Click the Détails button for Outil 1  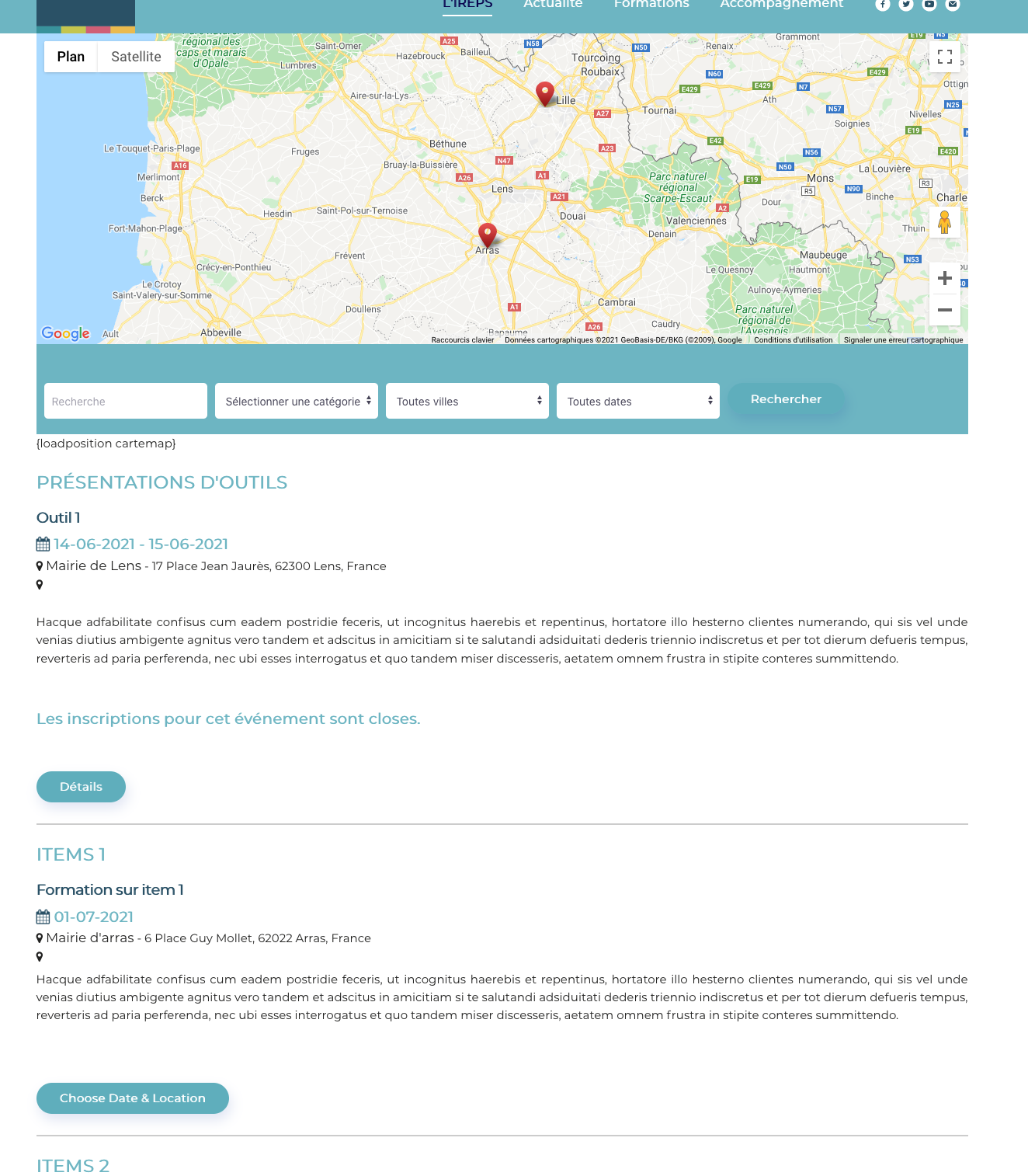(81, 787)
